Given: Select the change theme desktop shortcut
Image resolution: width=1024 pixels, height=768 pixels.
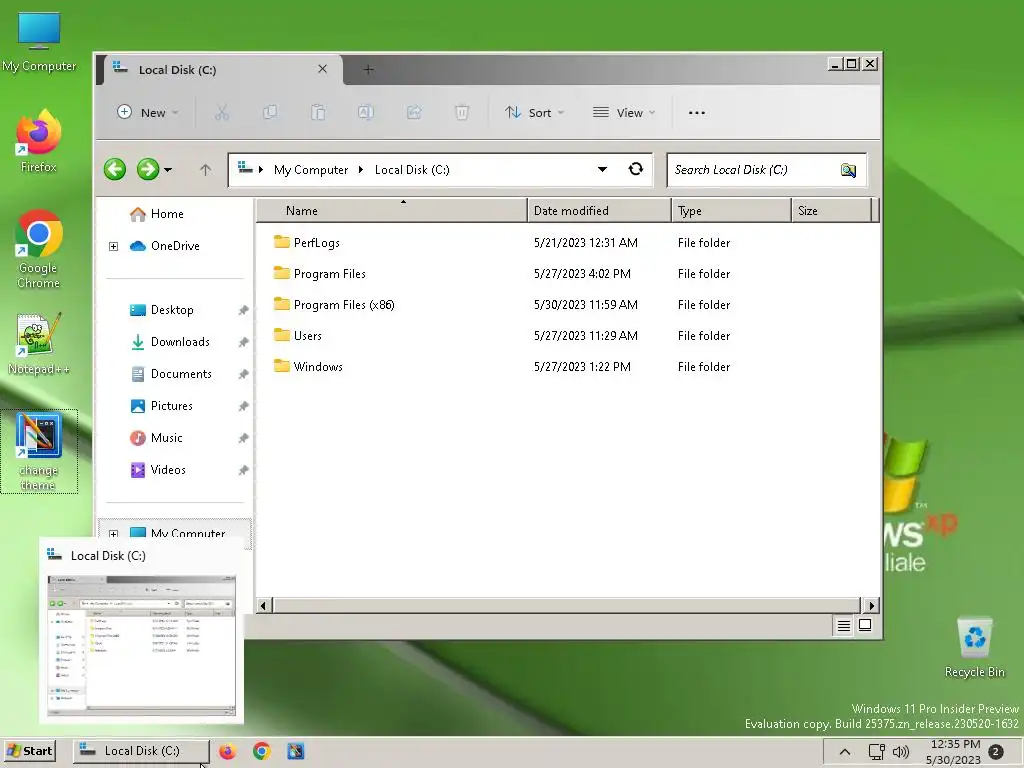Looking at the screenshot, I should pyautogui.click(x=39, y=451).
